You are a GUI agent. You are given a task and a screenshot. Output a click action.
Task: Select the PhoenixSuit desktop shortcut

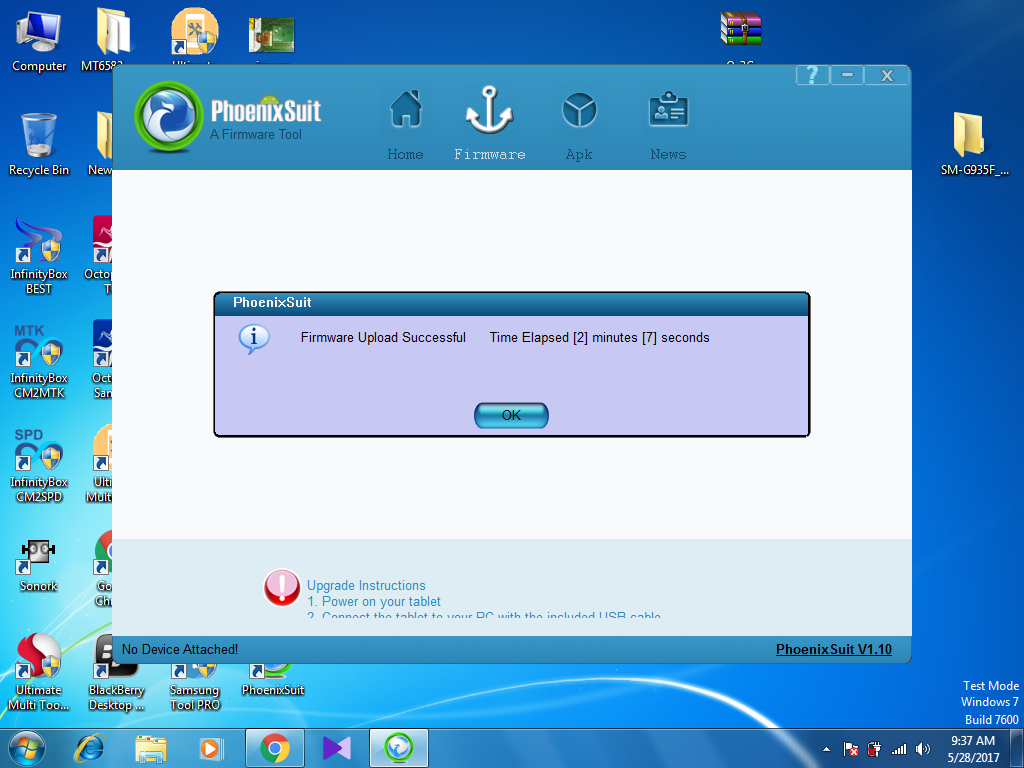273,679
